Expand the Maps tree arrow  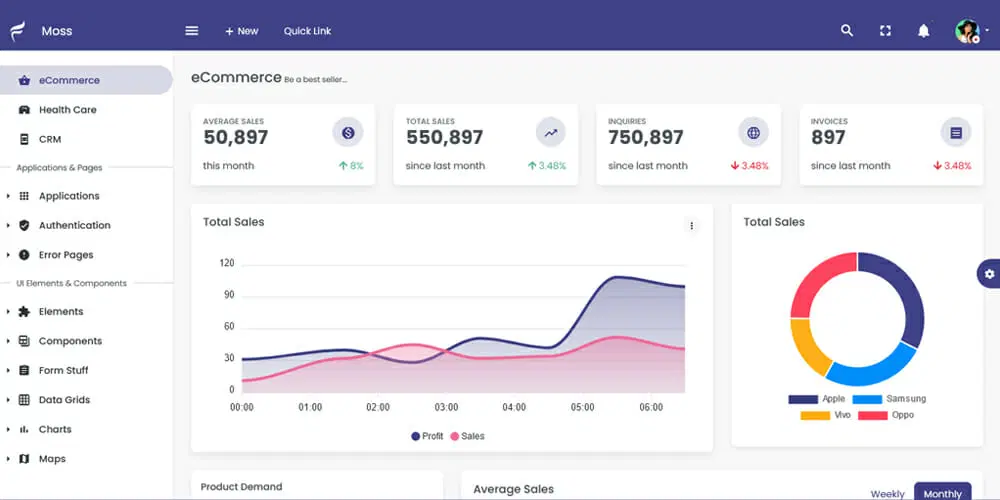coord(8,459)
